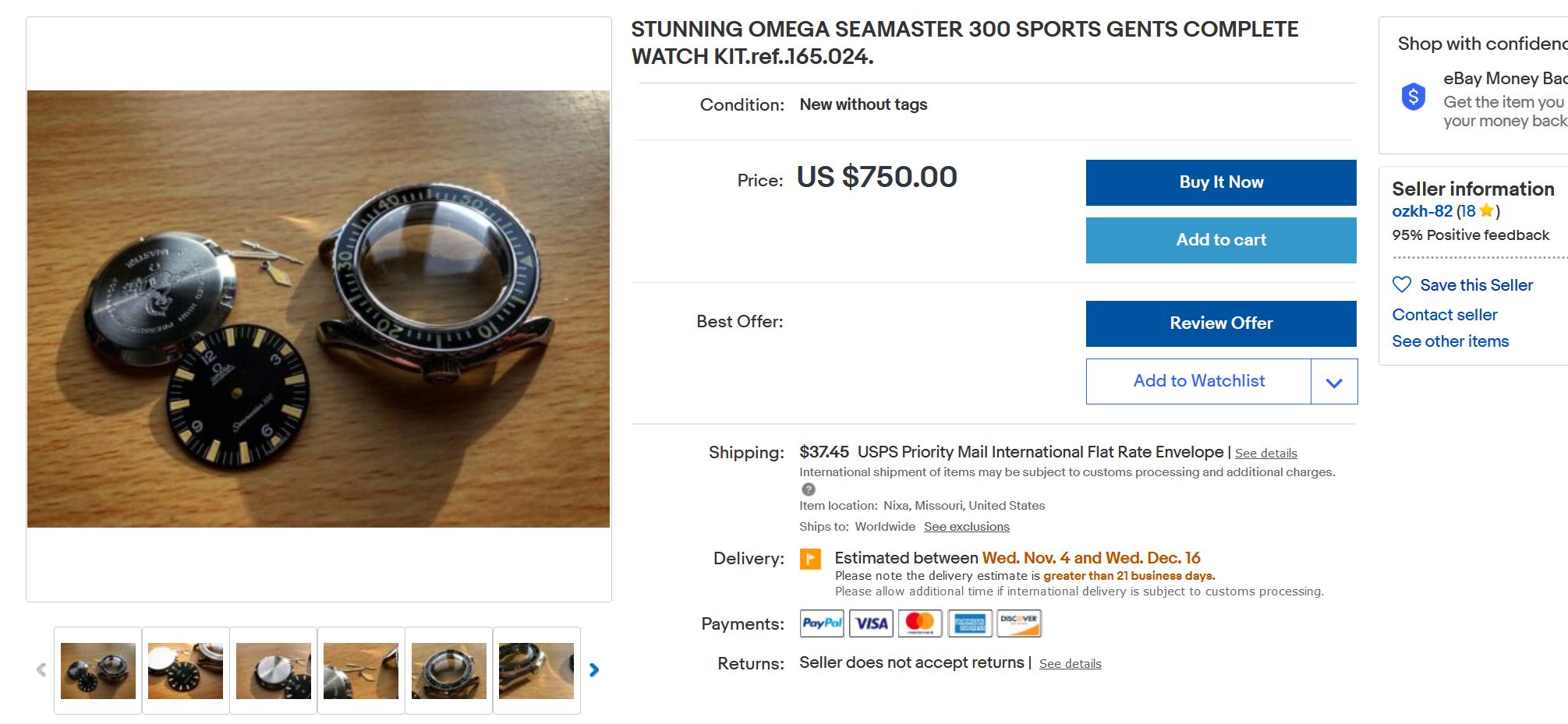Click the PayPal payment icon

click(x=822, y=623)
